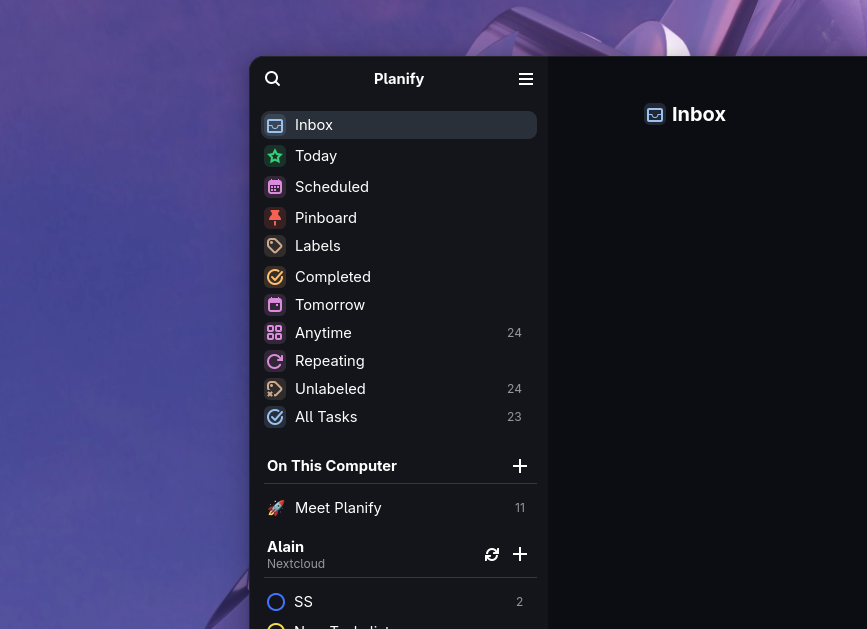The image size is (867, 629).
Task: Open the Tomorrow calendar icon
Action: pos(275,304)
